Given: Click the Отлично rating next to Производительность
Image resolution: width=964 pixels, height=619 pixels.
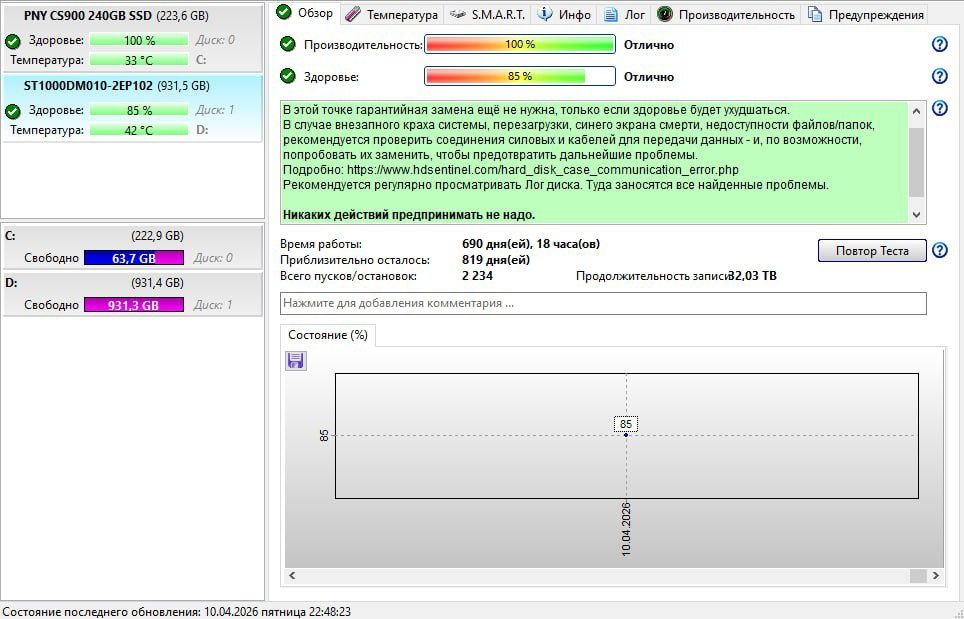Looking at the screenshot, I should pos(649,45).
